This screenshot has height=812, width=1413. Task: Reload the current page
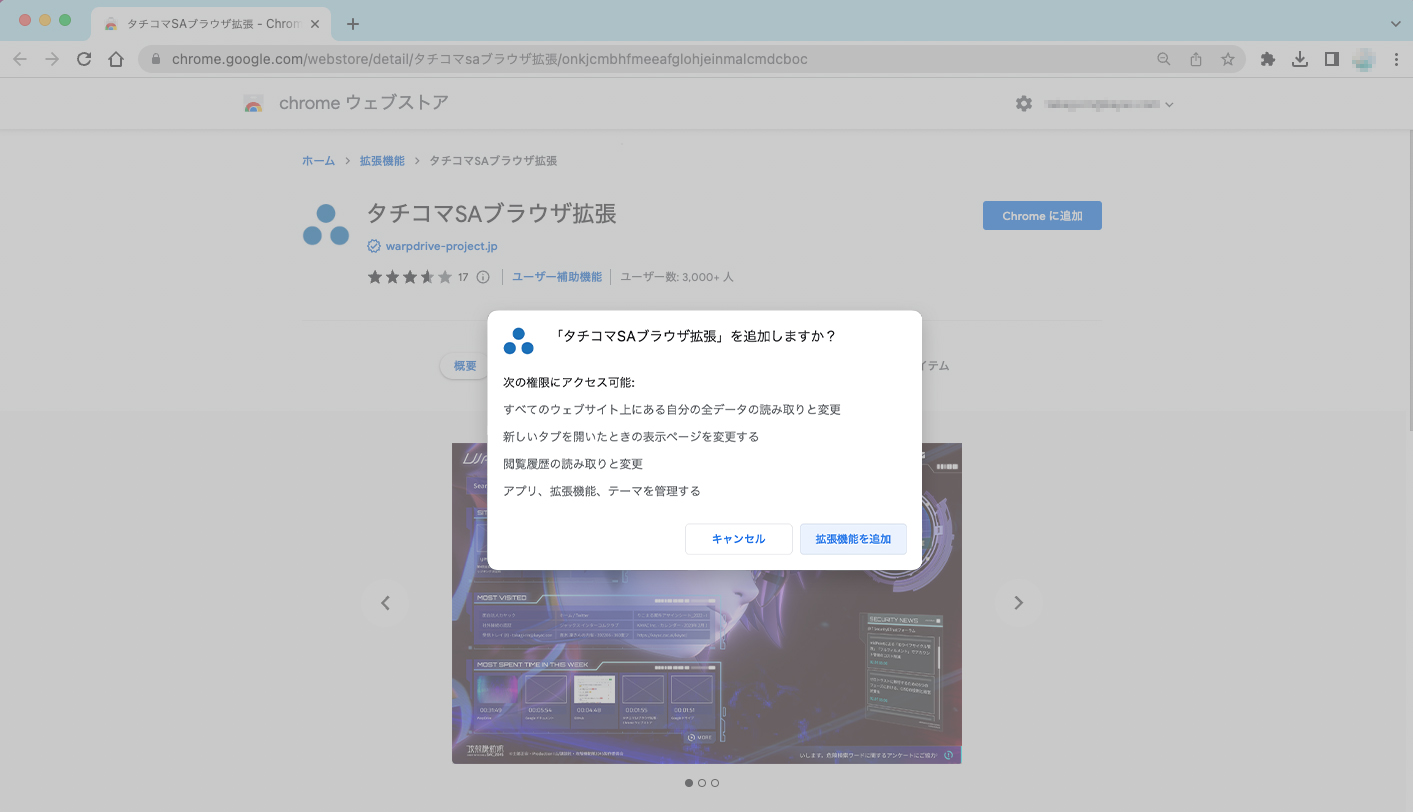pos(84,59)
